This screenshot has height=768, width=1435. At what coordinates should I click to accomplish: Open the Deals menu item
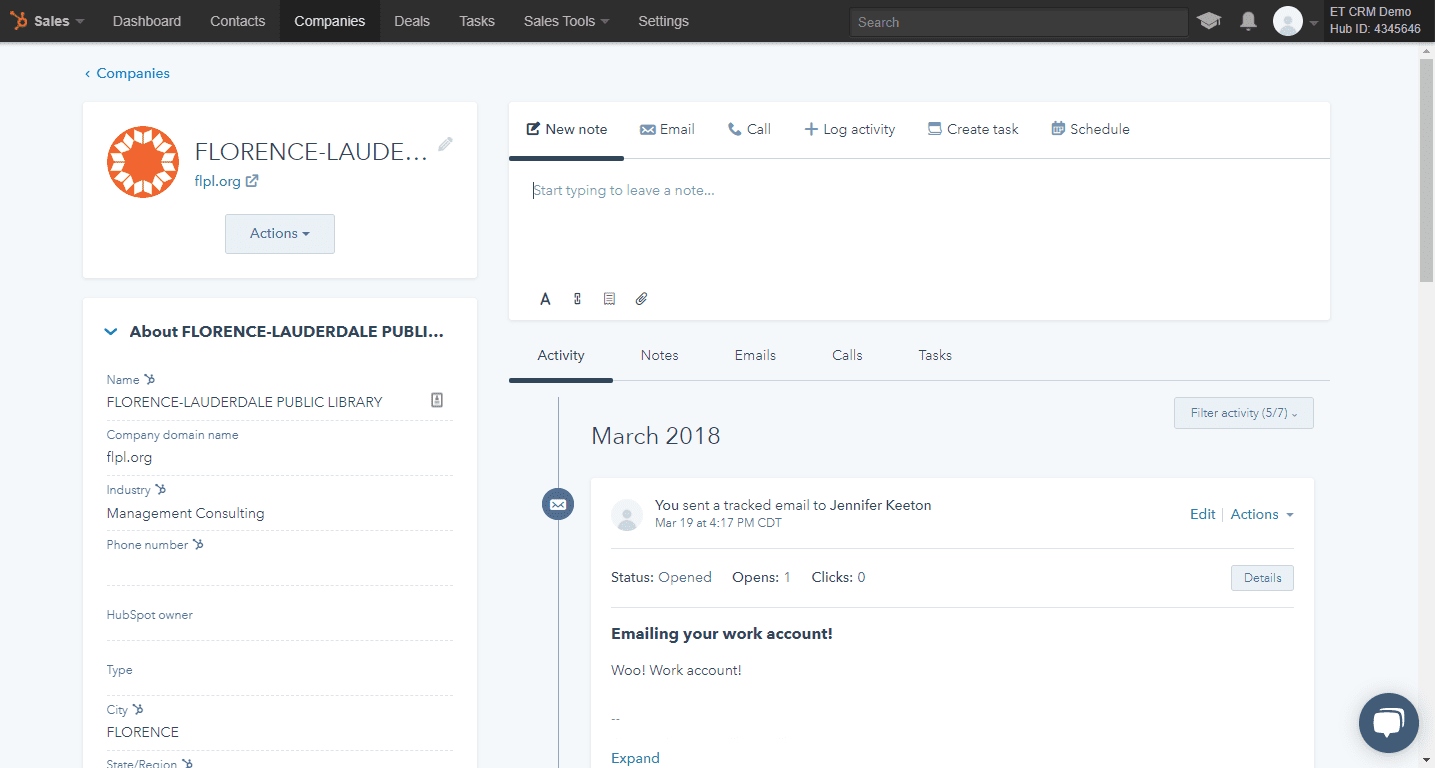[x=412, y=21]
